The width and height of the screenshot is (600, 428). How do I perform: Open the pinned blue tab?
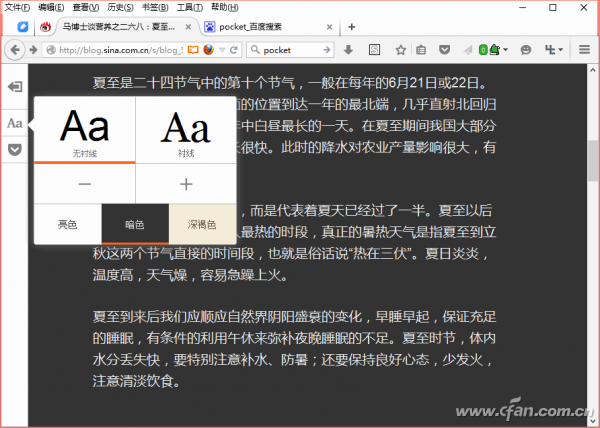tap(23, 27)
